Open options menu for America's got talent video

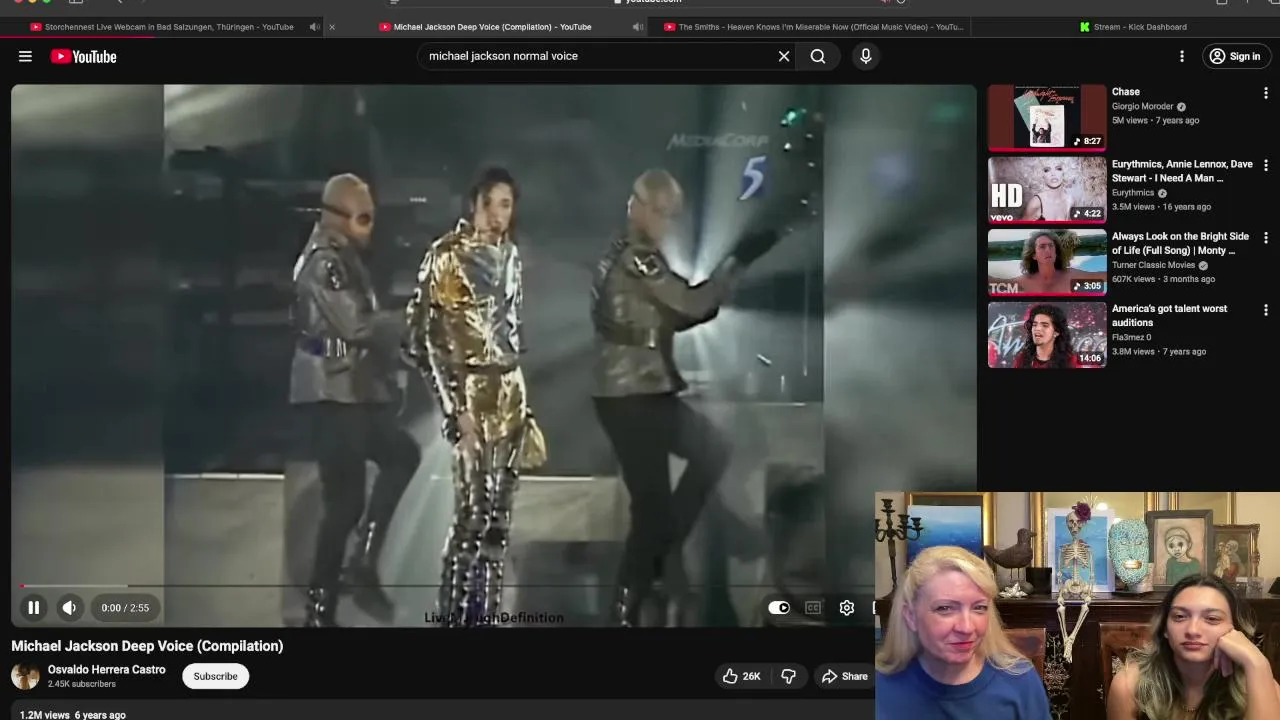click(1266, 310)
